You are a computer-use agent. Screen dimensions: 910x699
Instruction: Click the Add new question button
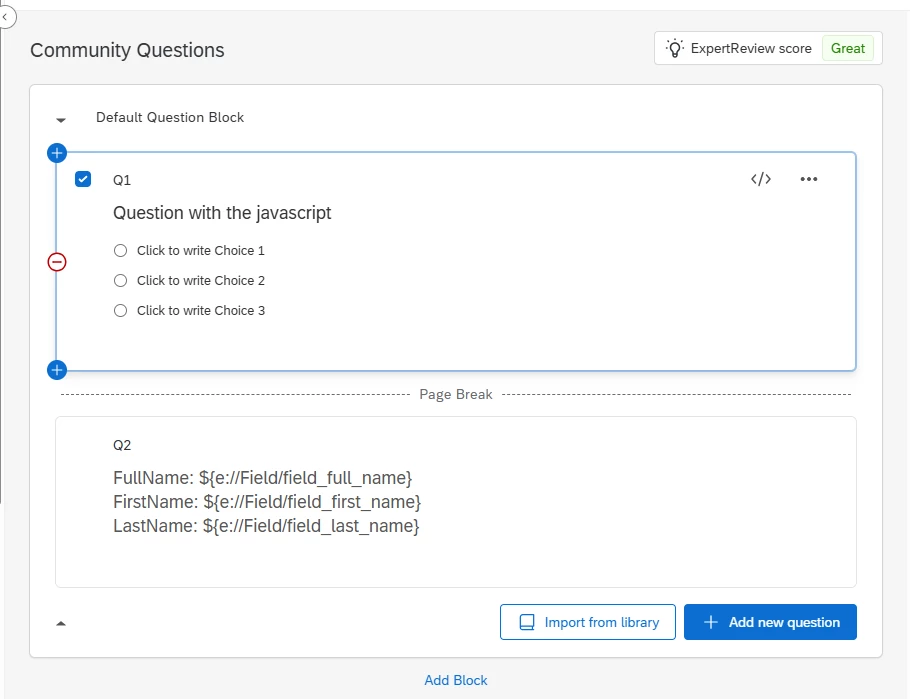[x=770, y=622]
